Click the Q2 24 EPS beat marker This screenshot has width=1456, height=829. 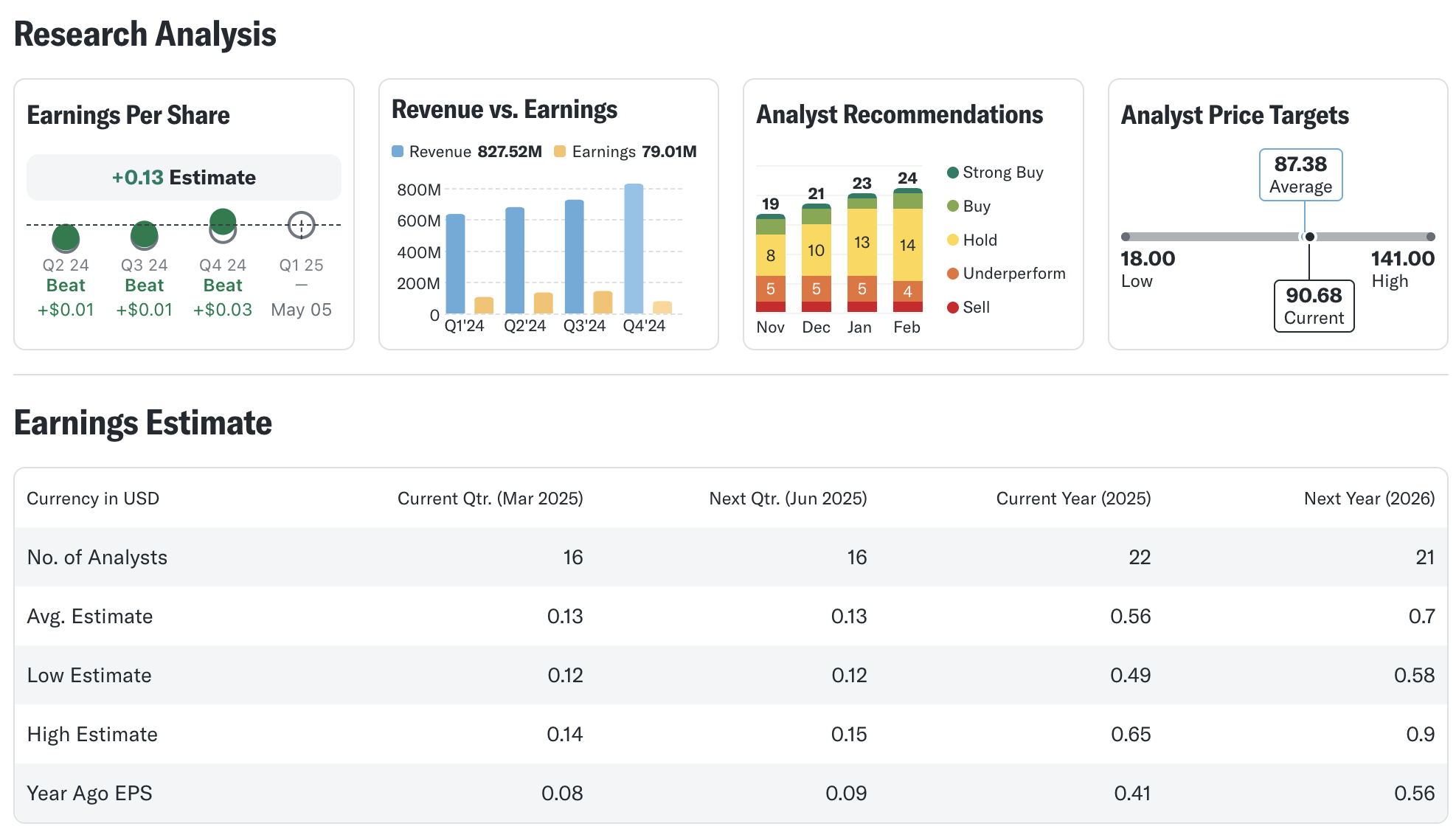pos(66,237)
